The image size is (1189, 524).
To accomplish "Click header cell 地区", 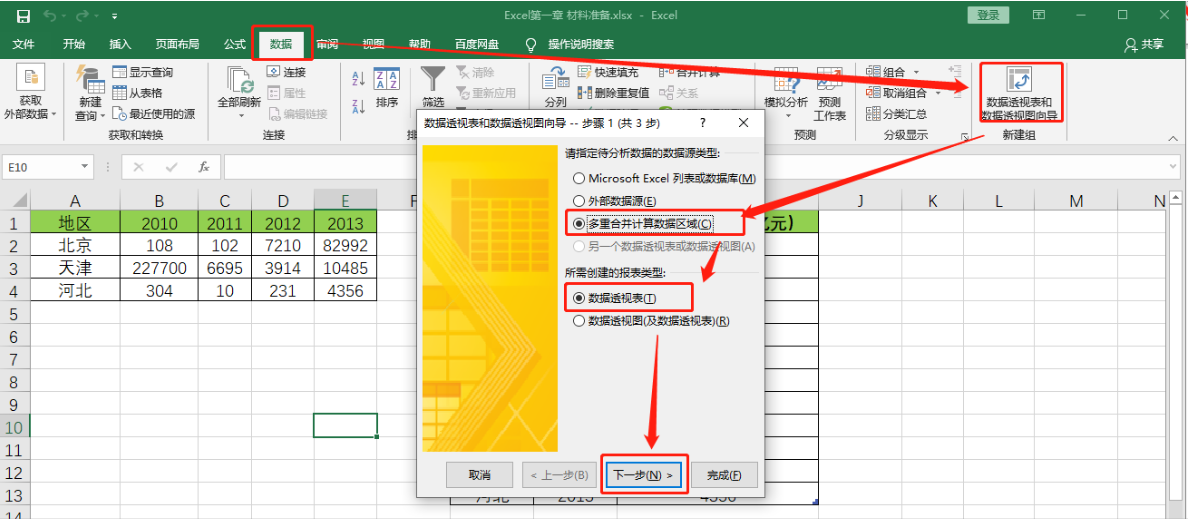I will click(x=75, y=223).
